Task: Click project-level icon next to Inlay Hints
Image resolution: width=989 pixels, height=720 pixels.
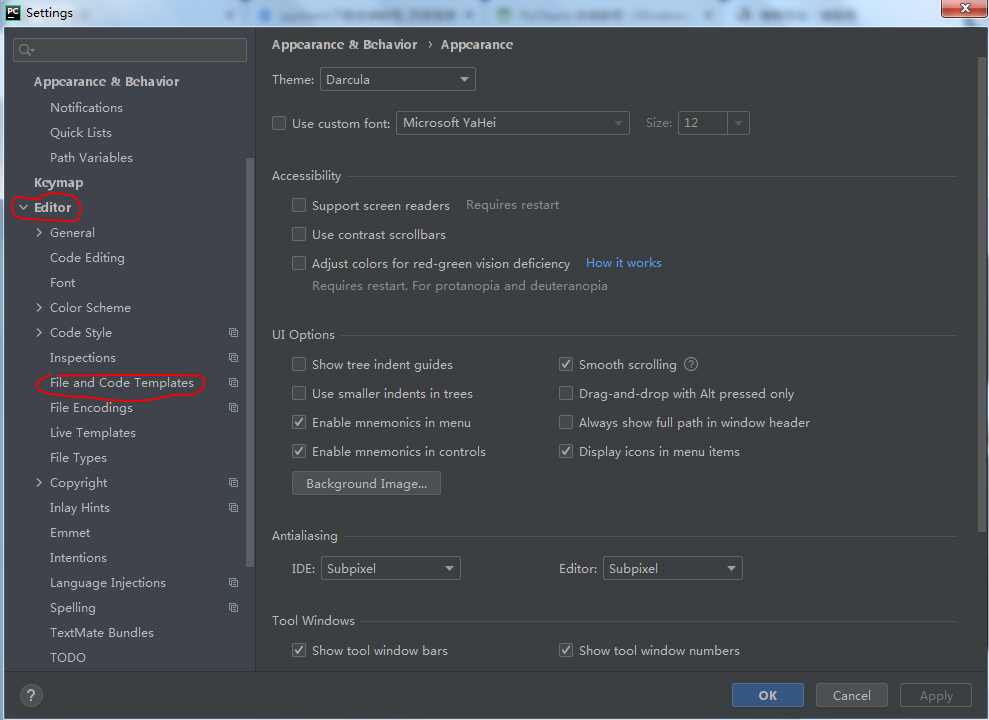Action: coord(233,508)
